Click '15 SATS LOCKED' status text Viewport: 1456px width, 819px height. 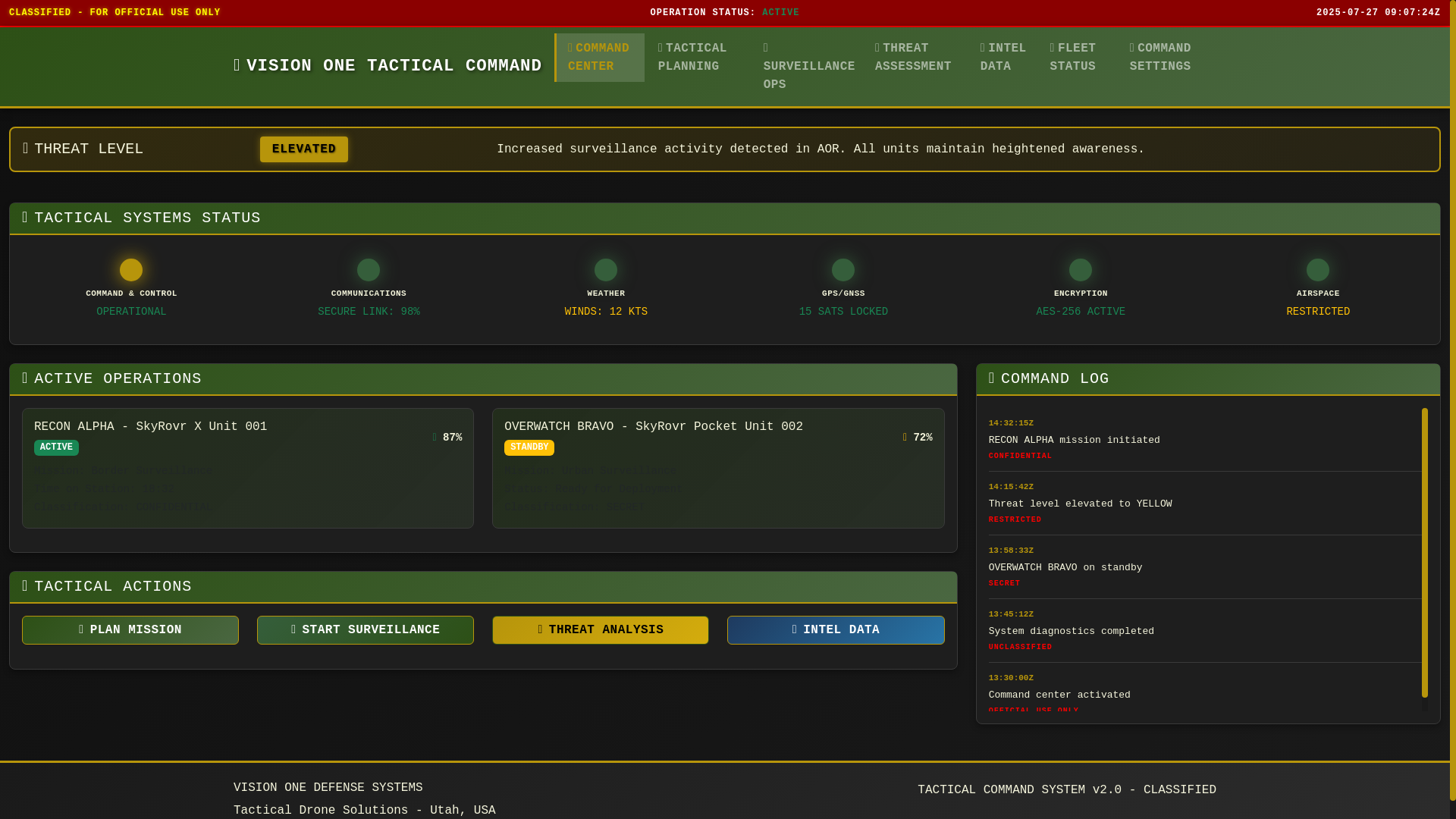[843, 312]
